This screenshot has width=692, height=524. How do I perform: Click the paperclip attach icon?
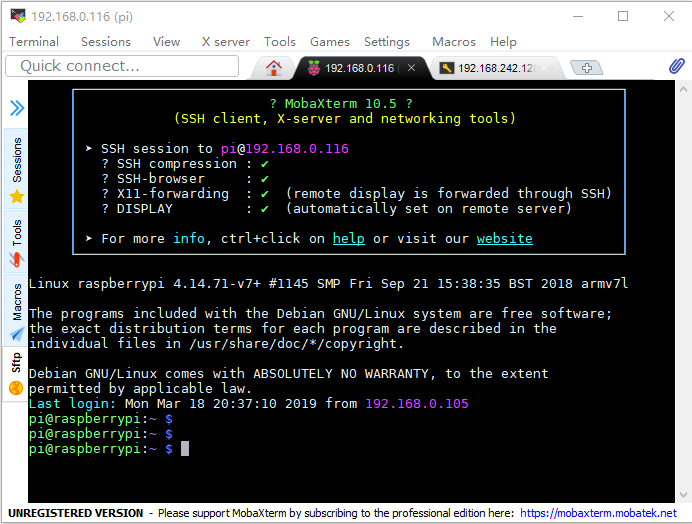[x=676, y=66]
